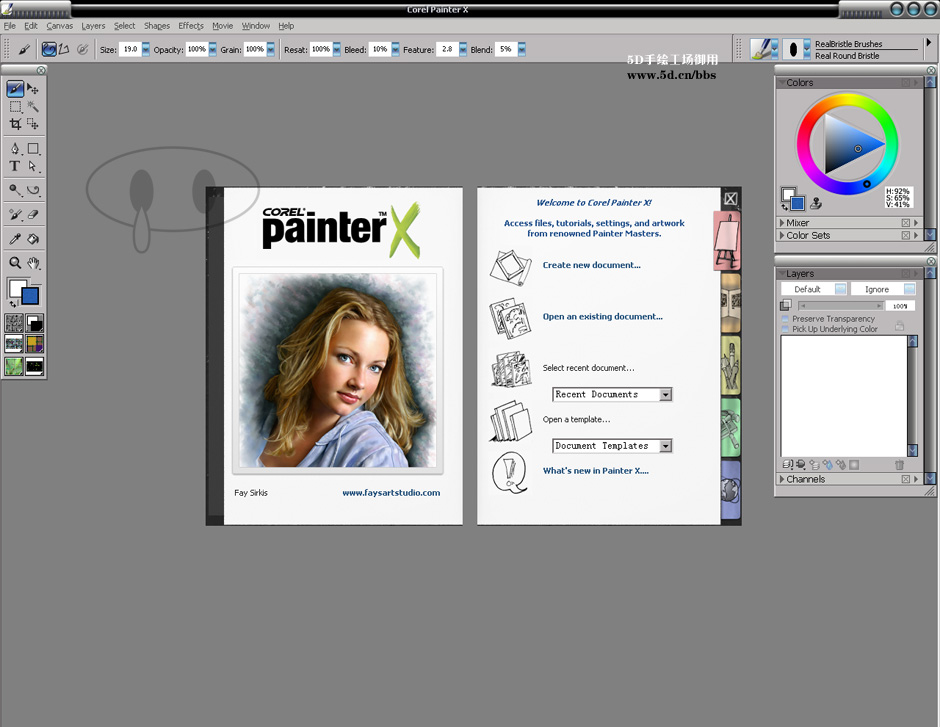The width and height of the screenshot is (940, 727).
Task: Open the Layers menu
Action: click(x=93, y=26)
